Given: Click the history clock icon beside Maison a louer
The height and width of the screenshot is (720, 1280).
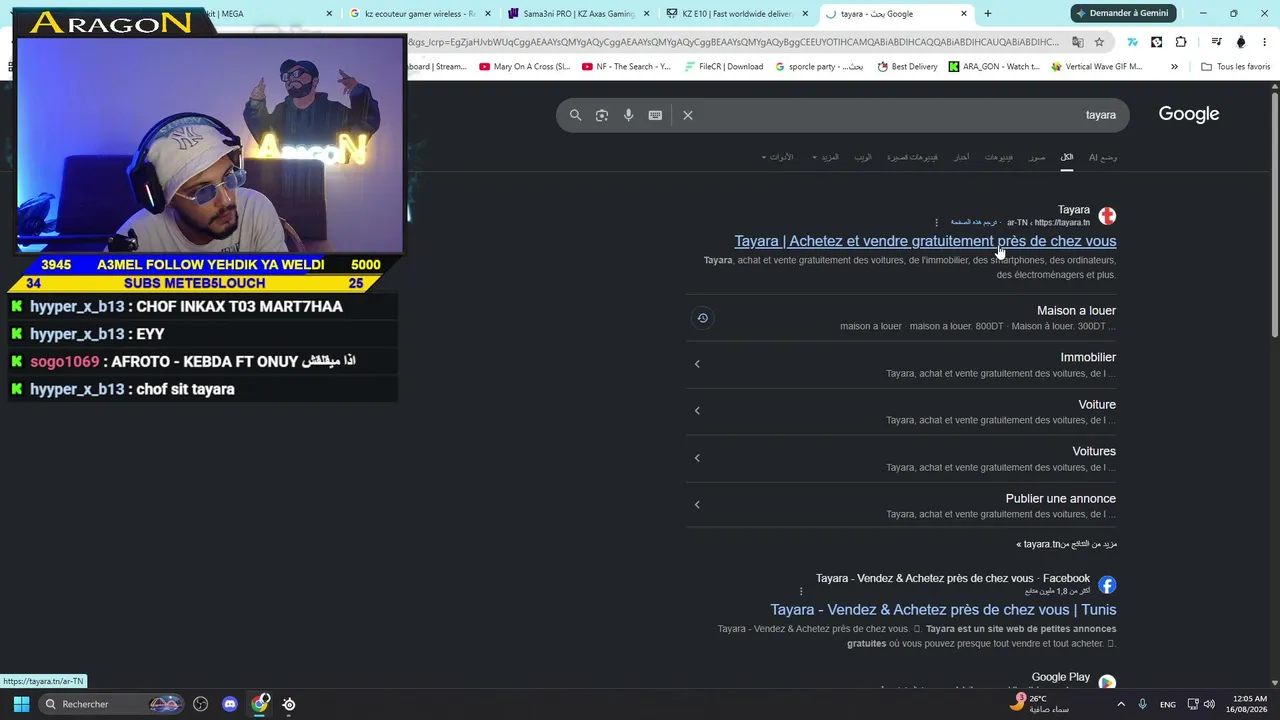Looking at the screenshot, I should [702, 318].
